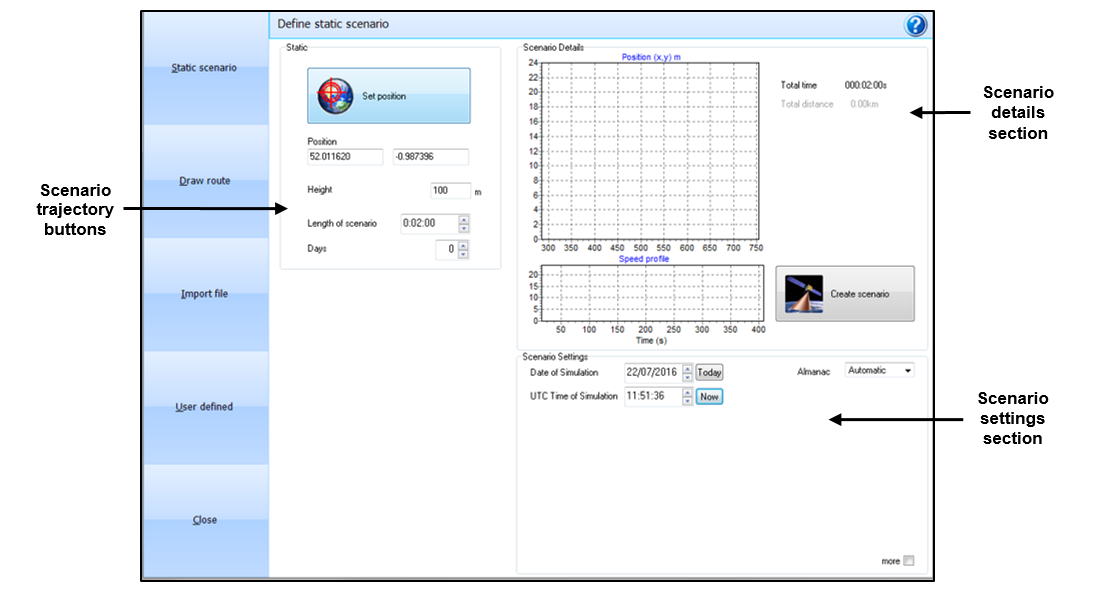This screenshot has width=1100, height=598.
Task: Select the Static scenario option
Action: click(204, 68)
